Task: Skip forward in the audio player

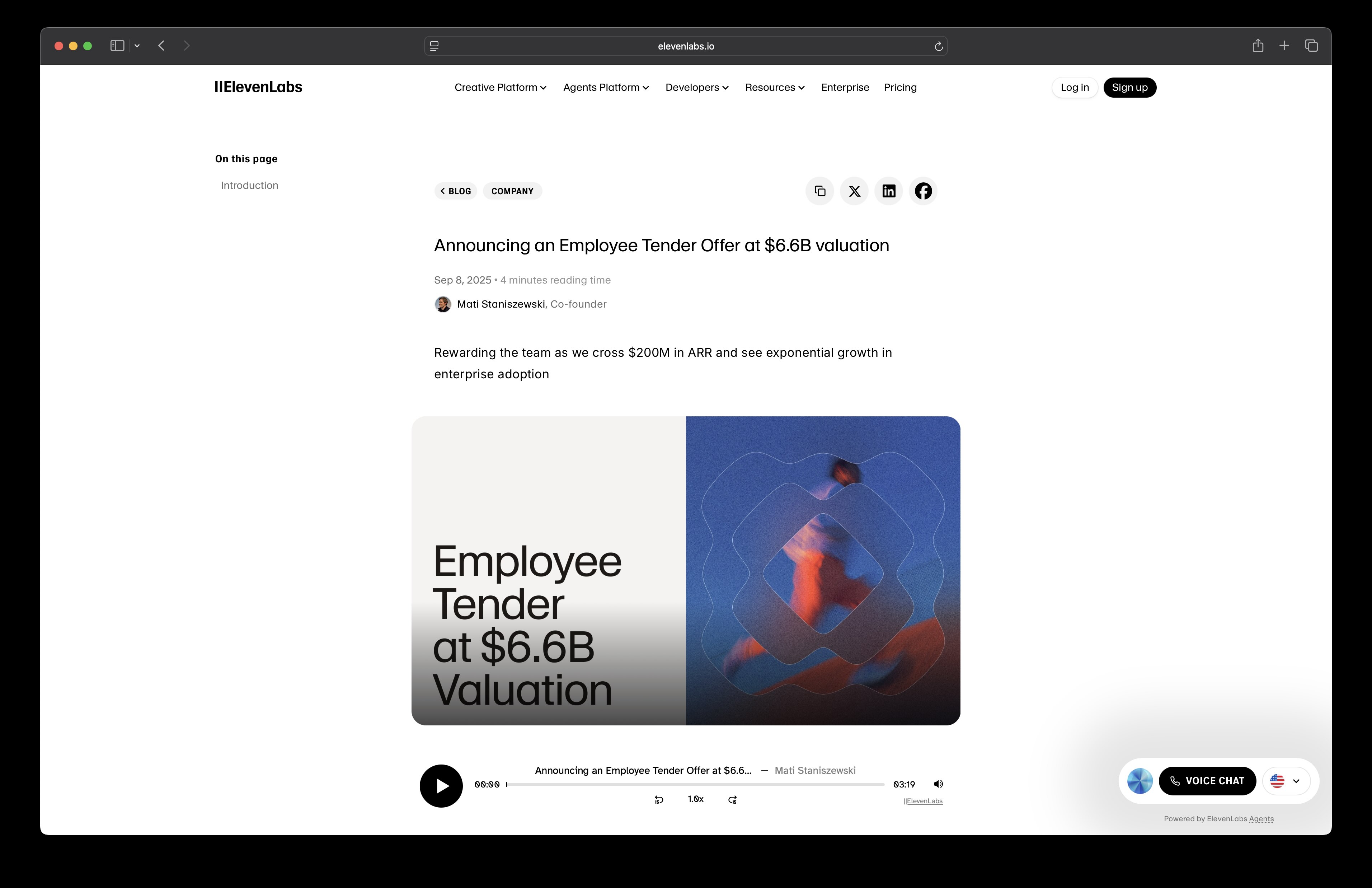Action: (732, 799)
